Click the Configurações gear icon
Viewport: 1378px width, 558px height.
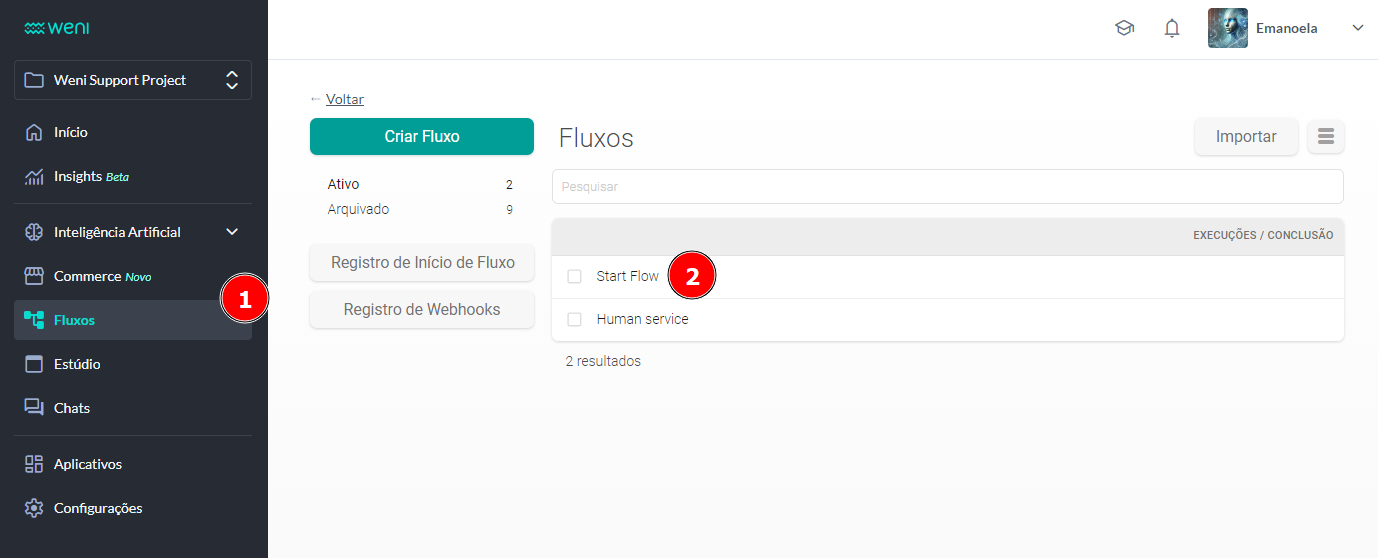pyautogui.click(x=34, y=508)
